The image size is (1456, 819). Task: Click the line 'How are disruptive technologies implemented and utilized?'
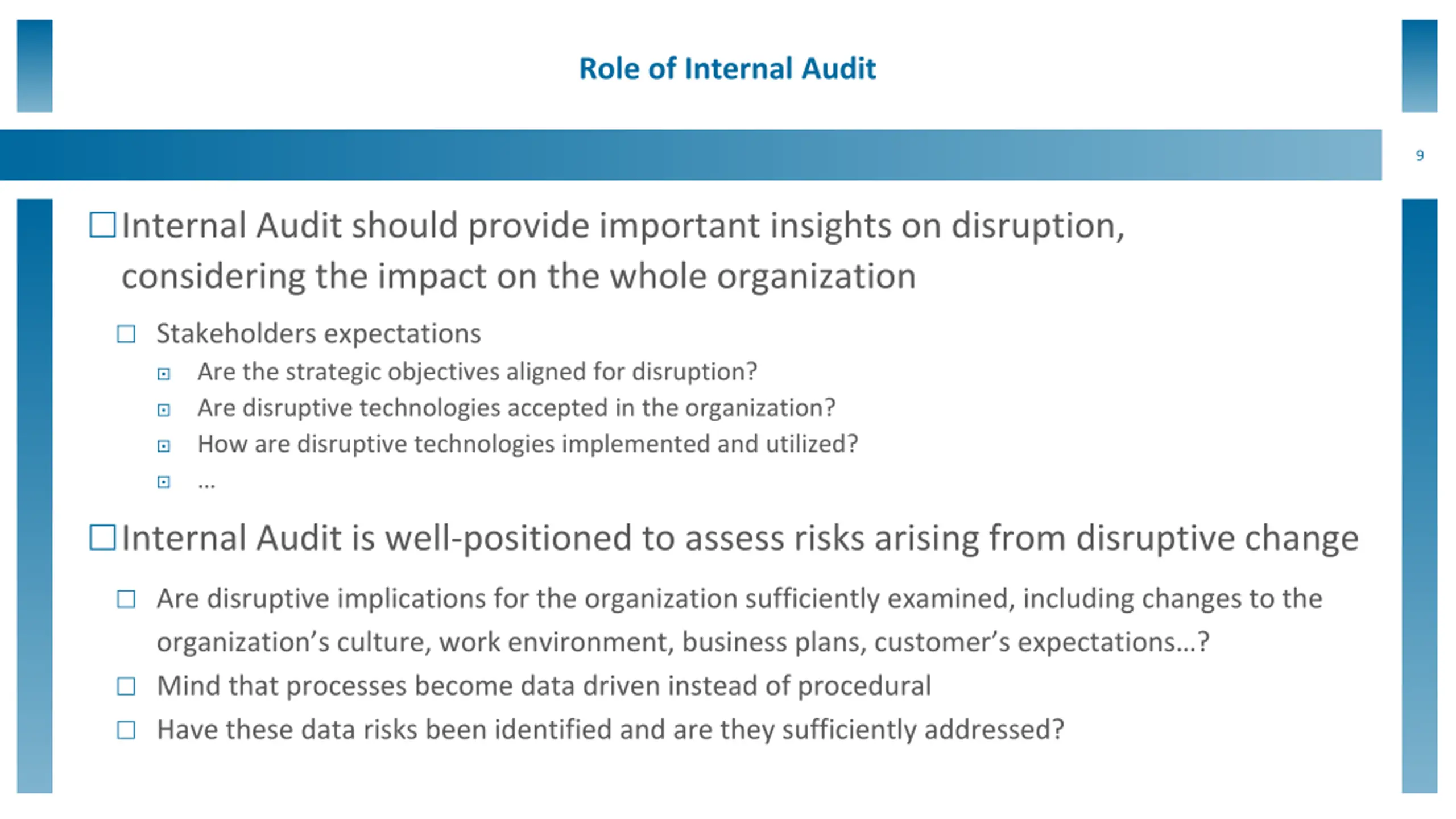pyautogui.click(x=527, y=444)
